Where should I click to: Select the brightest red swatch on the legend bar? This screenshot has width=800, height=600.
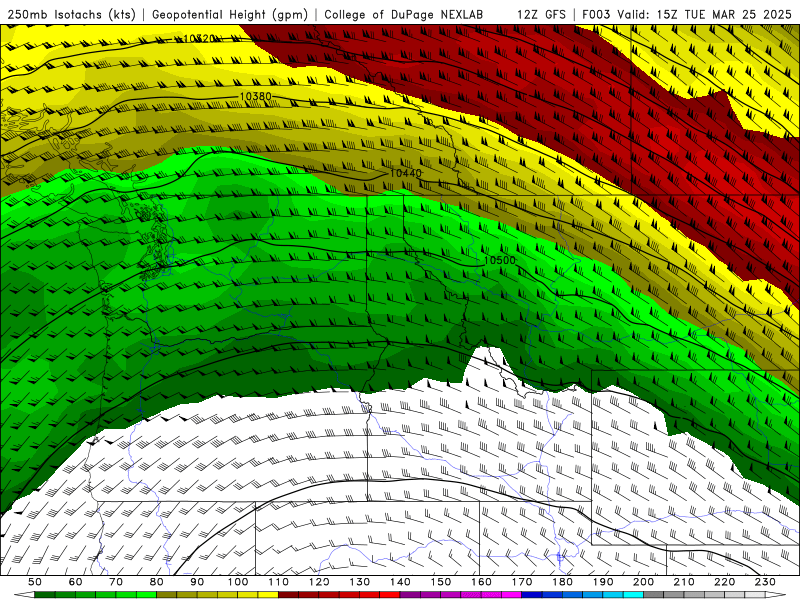coord(390,595)
